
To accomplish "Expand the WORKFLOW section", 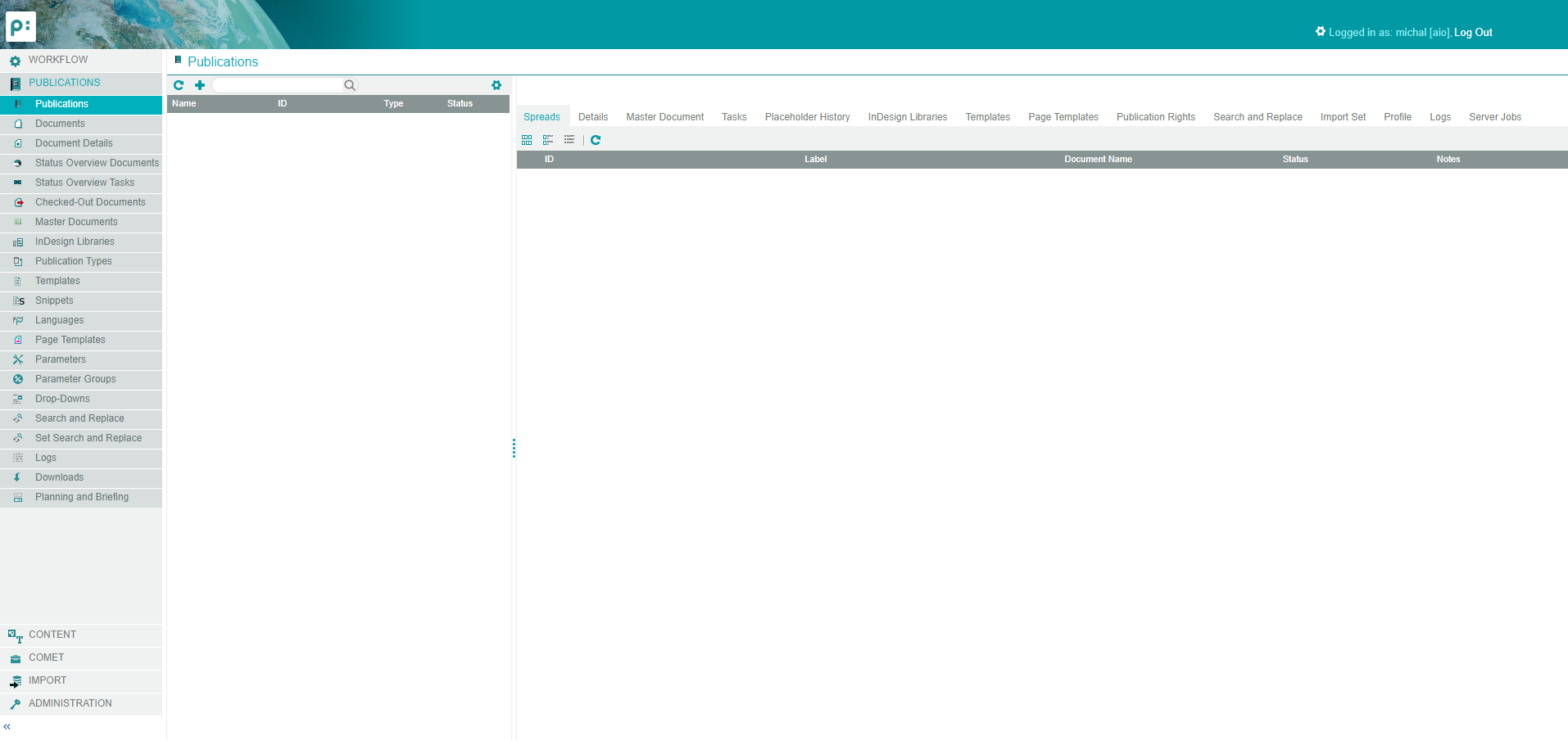I will pyautogui.click(x=58, y=60).
